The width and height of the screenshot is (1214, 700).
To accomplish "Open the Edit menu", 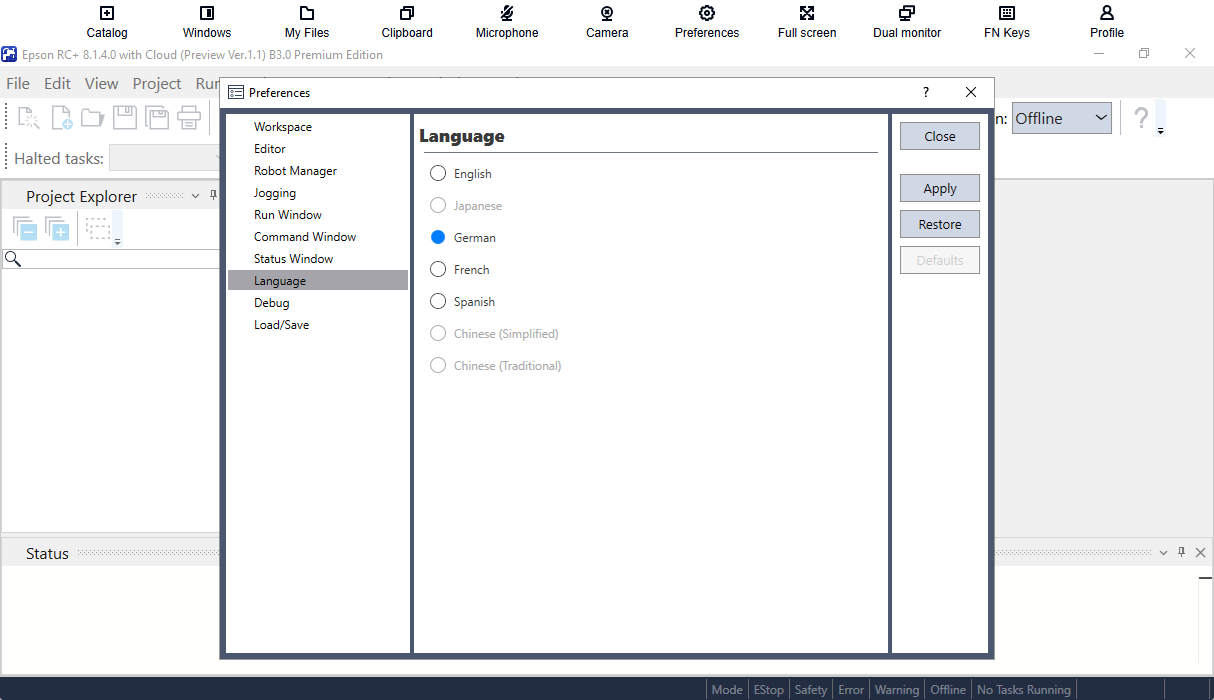I will click(57, 84).
